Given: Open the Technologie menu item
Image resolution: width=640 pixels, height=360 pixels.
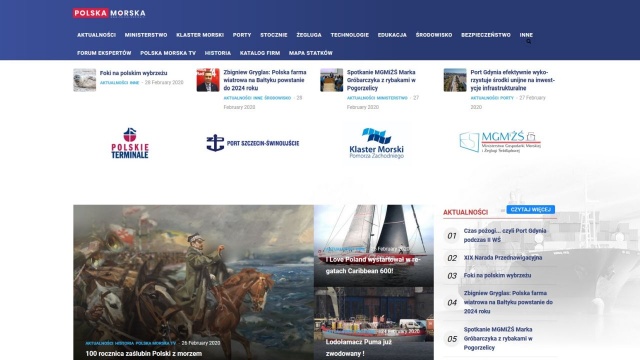Looking at the screenshot, I should [x=349, y=35].
